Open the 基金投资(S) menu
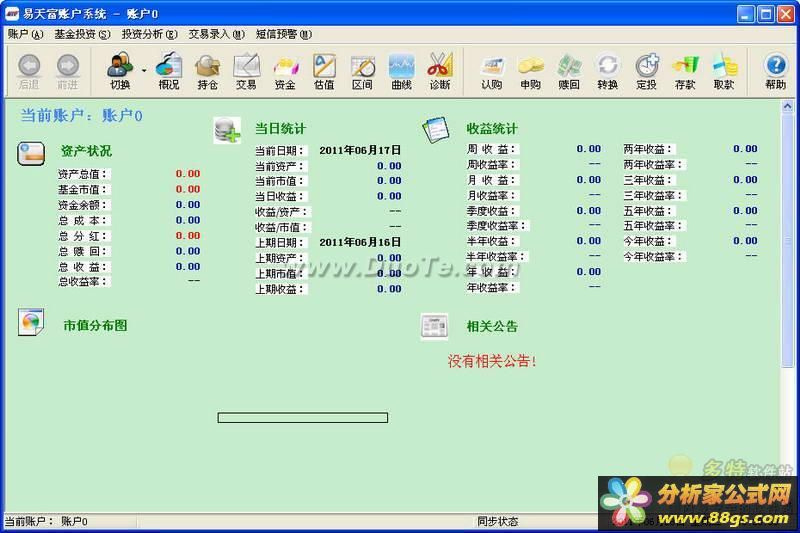The width and height of the screenshot is (800, 533). tap(82, 34)
